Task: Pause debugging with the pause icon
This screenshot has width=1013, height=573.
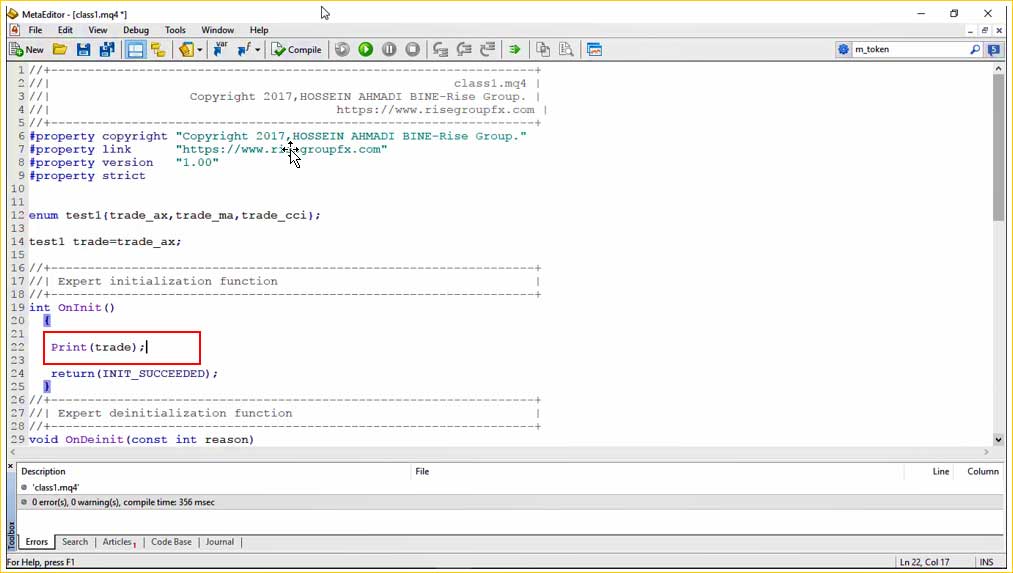Action: (389, 50)
